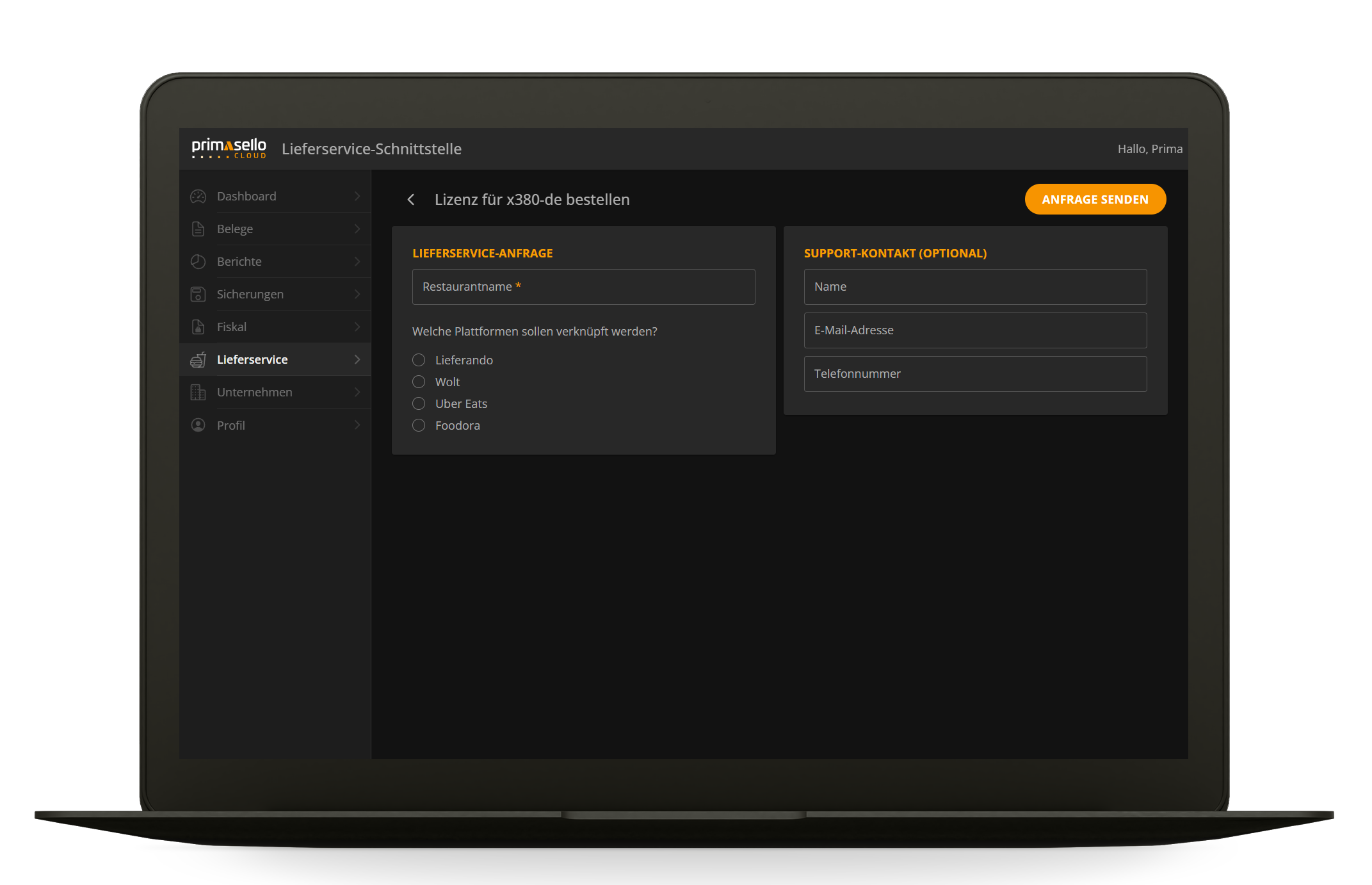The height and width of the screenshot is (885, 1372).
Task: Click the Unternehmen building icon
Action: [x=198, y=393]
